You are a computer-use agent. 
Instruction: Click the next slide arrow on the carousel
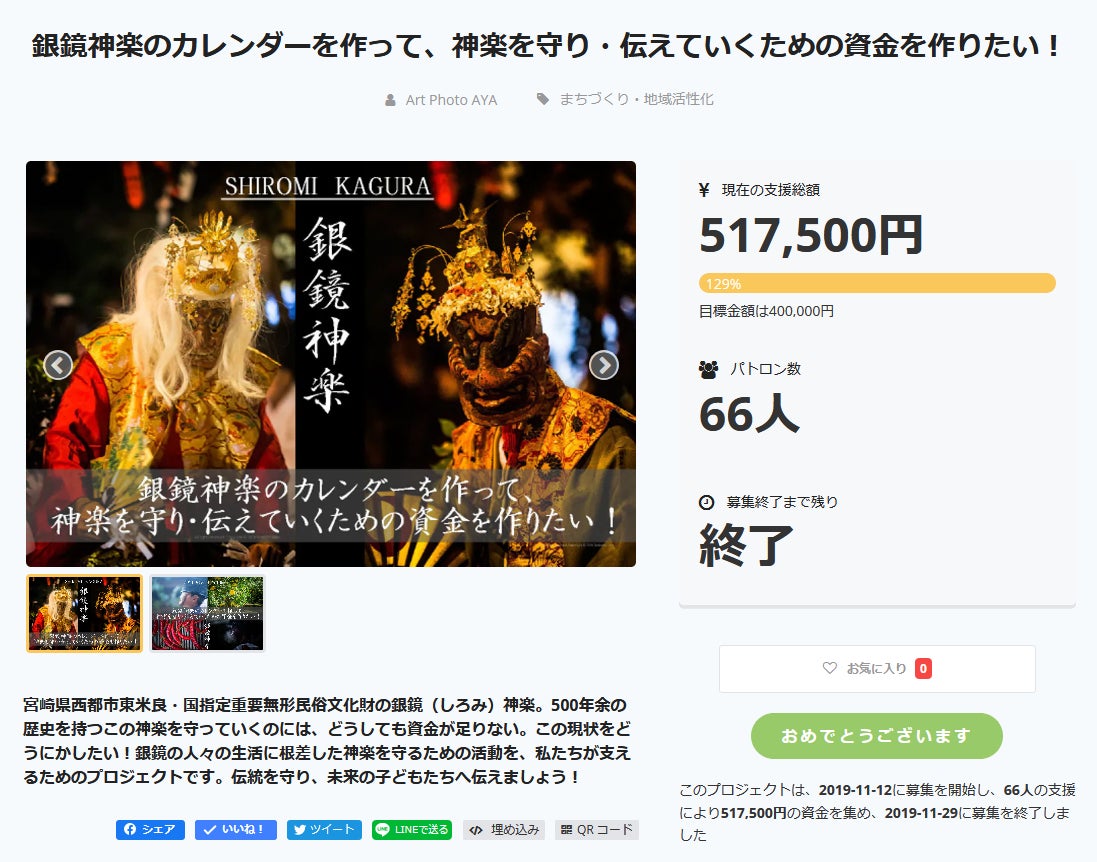click(x=604, y=365)
